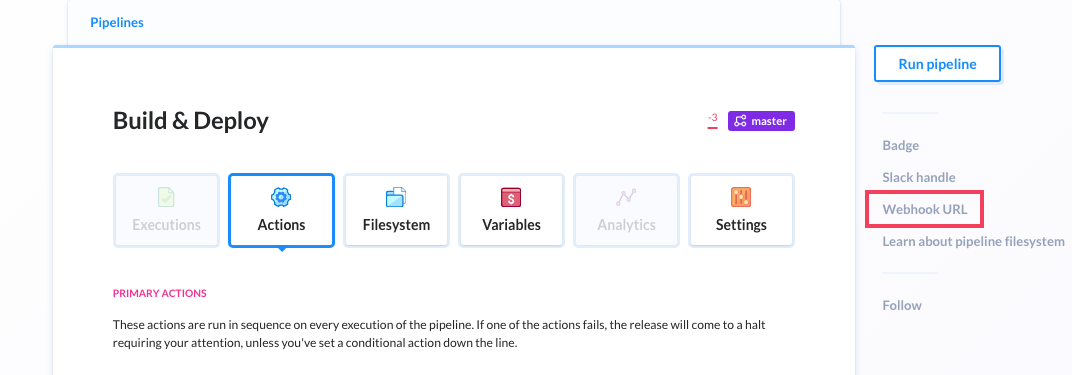Image resolution: width=1072 pixels, height=375 pixels.
Task: Switch to the Variables tab label
Action: point(511,225)
